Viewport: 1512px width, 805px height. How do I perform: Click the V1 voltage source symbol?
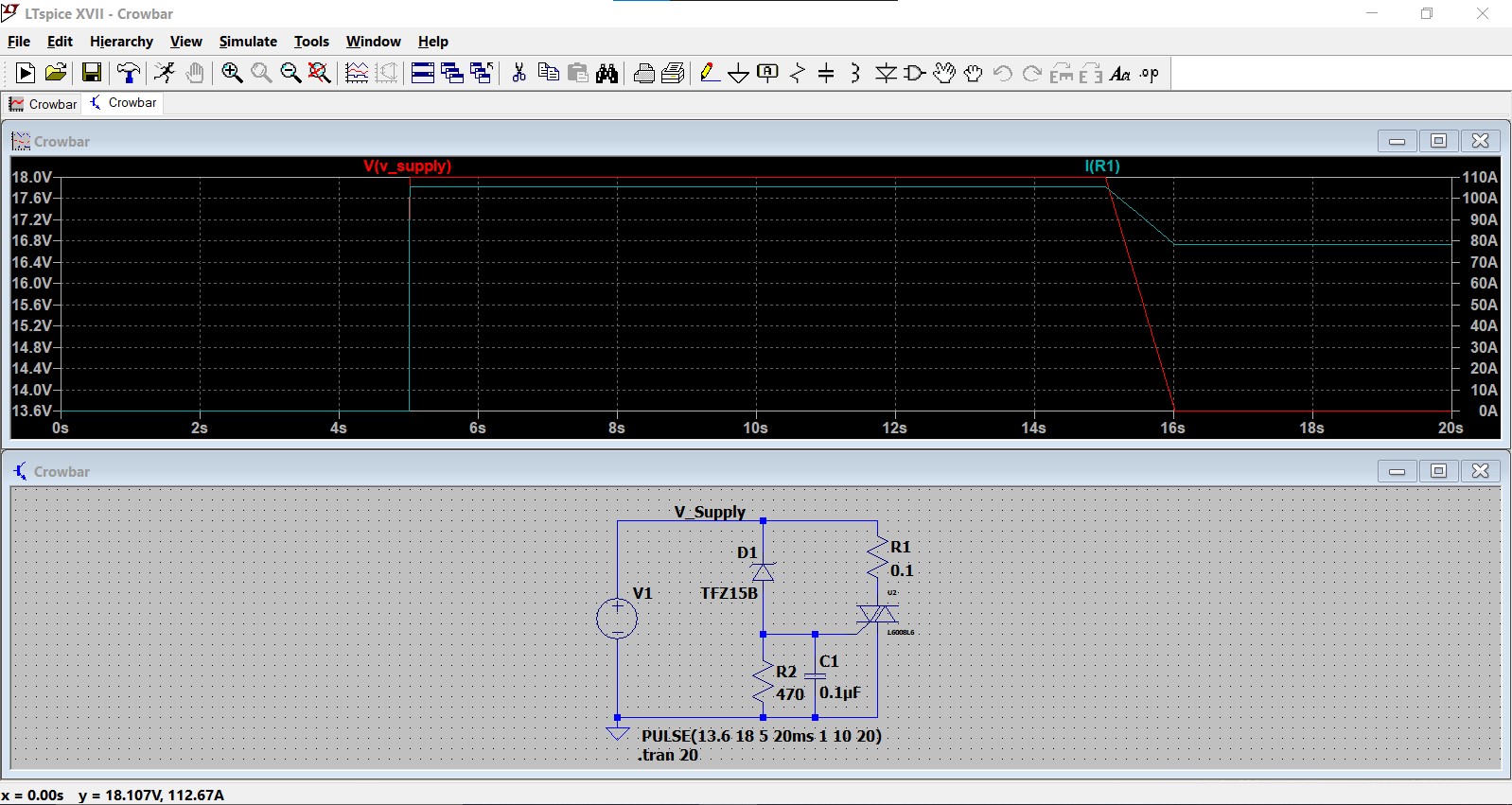pyautogui.click(x=617, y=619)
